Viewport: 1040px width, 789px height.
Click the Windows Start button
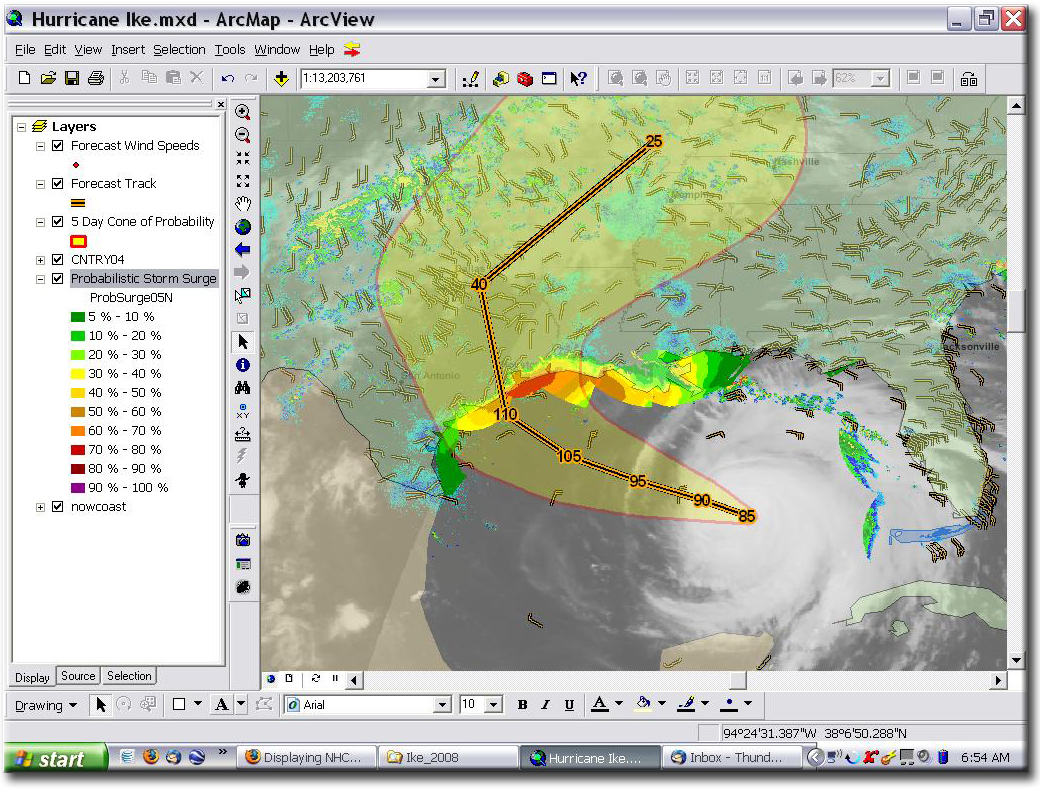tap(55, 758)
